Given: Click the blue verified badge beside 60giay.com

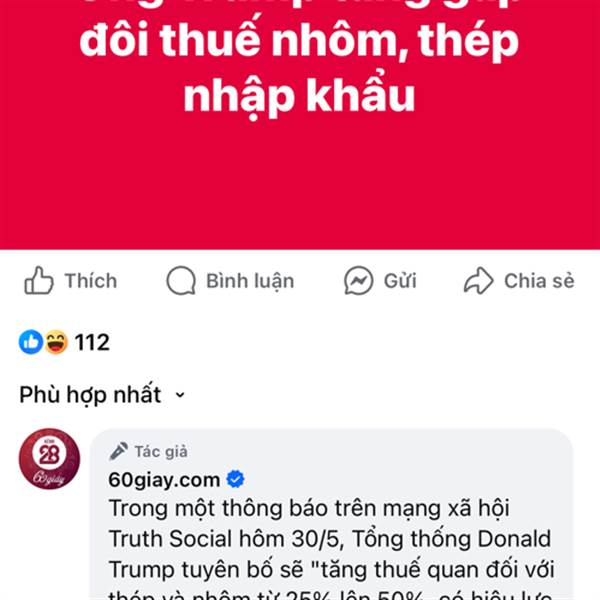Looking at the screenshot, I should tap(235, 479).
